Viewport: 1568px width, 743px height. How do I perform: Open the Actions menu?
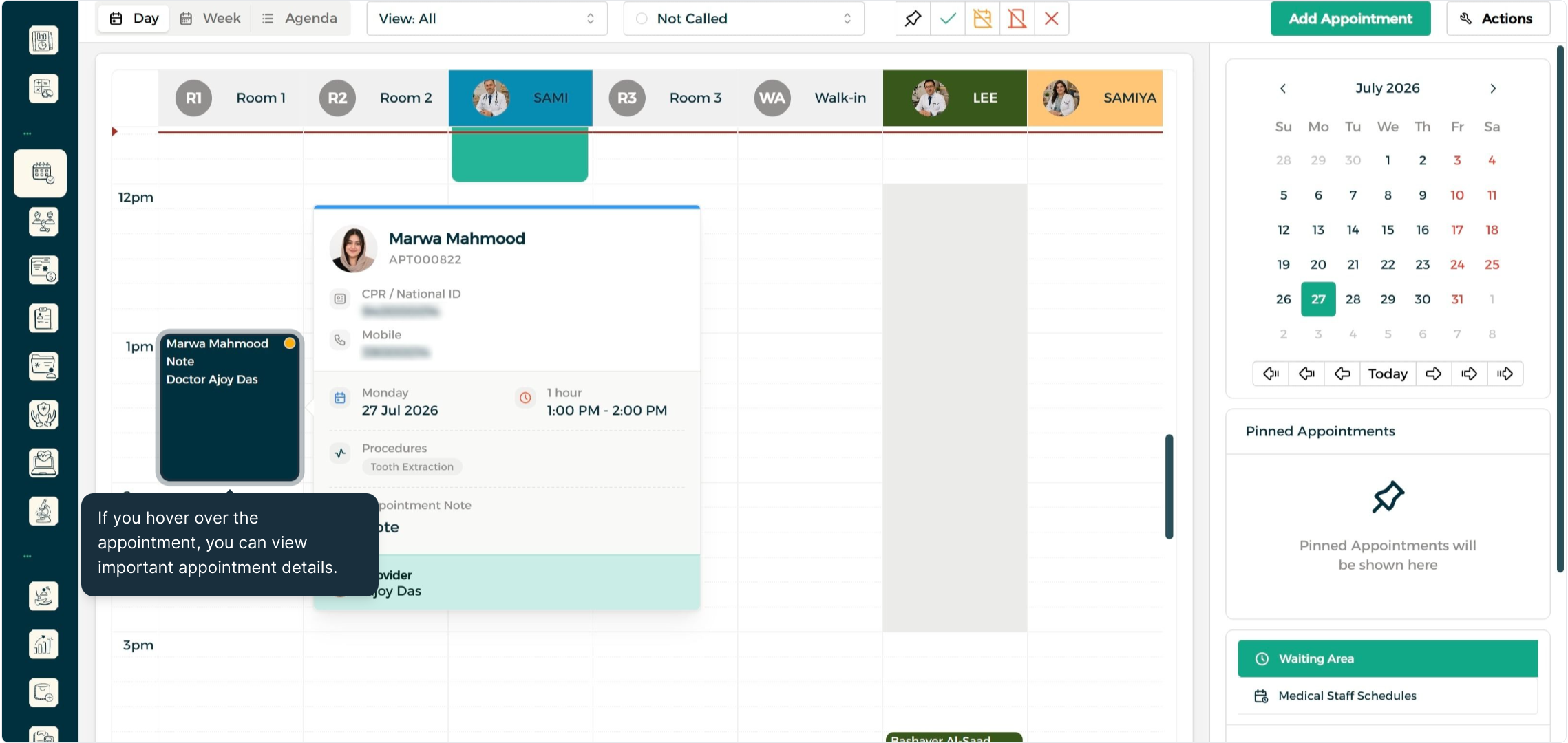coord(1498,19)
